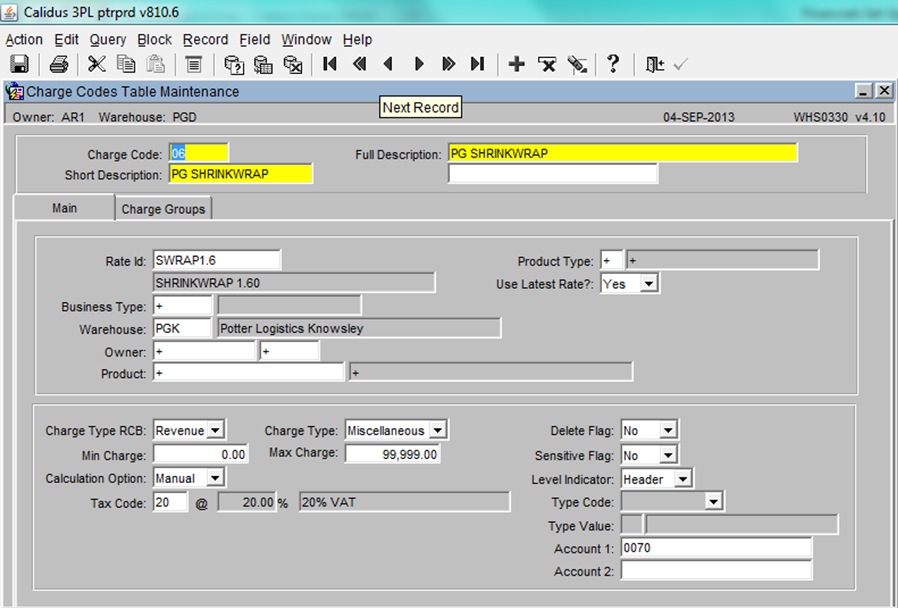Click the Clear Record icon
898x608 pixels.
(577, 64)
